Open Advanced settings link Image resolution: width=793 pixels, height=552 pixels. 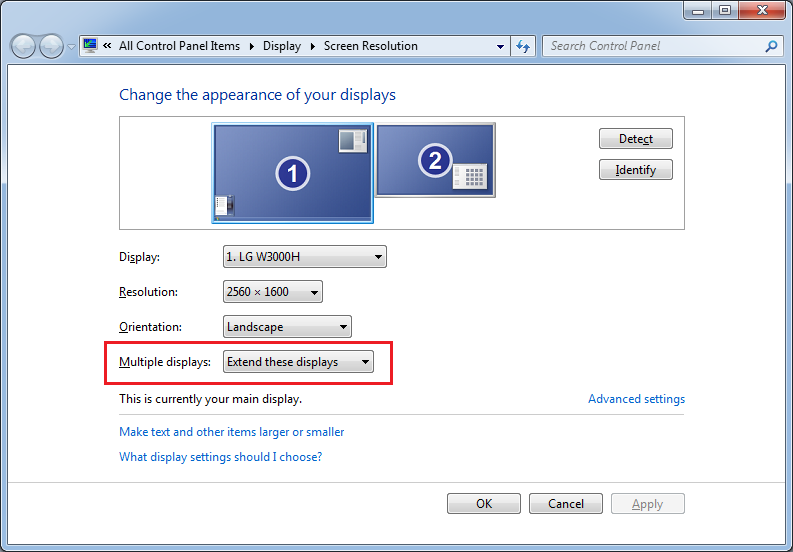coord(636,399)
